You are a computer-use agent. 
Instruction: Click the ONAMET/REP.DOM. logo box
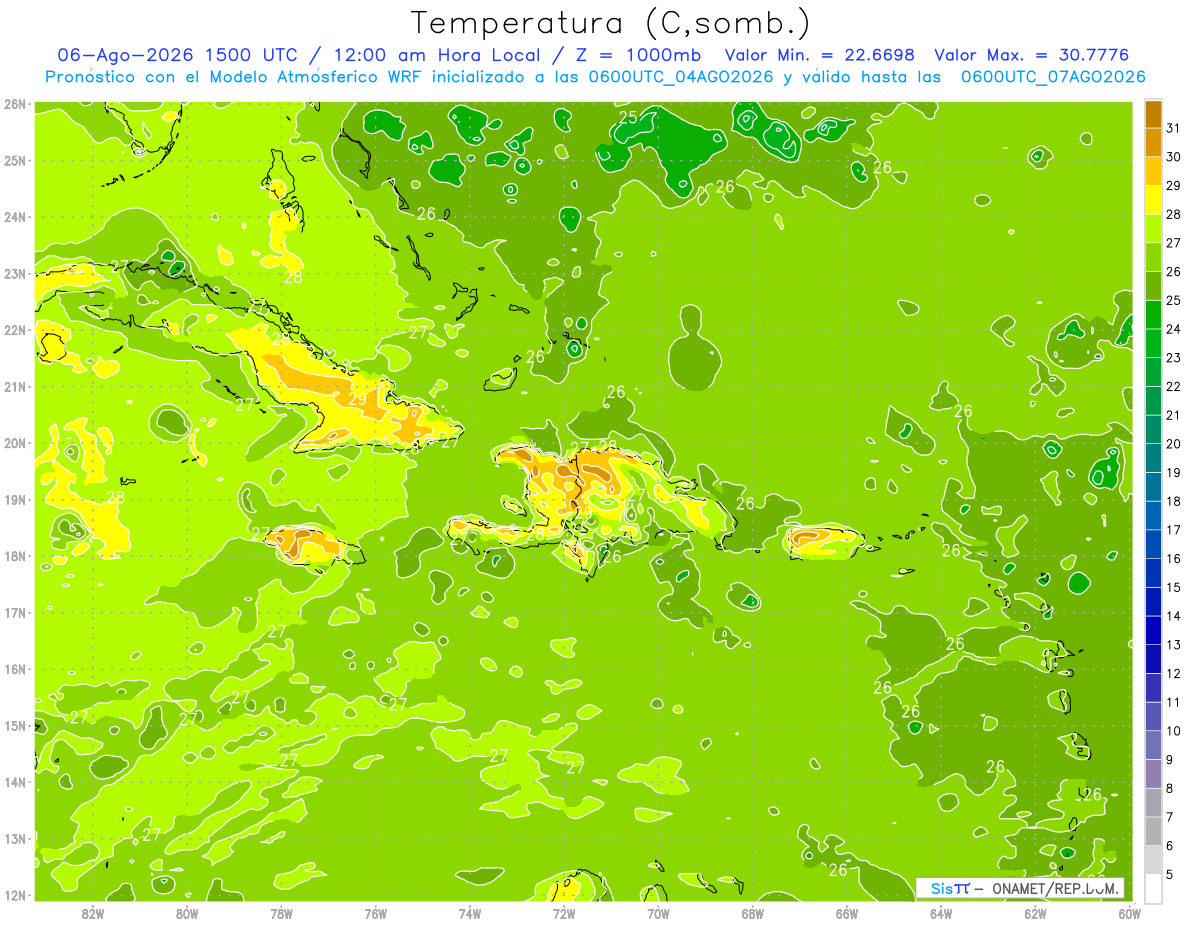[x=1020, y=888]
